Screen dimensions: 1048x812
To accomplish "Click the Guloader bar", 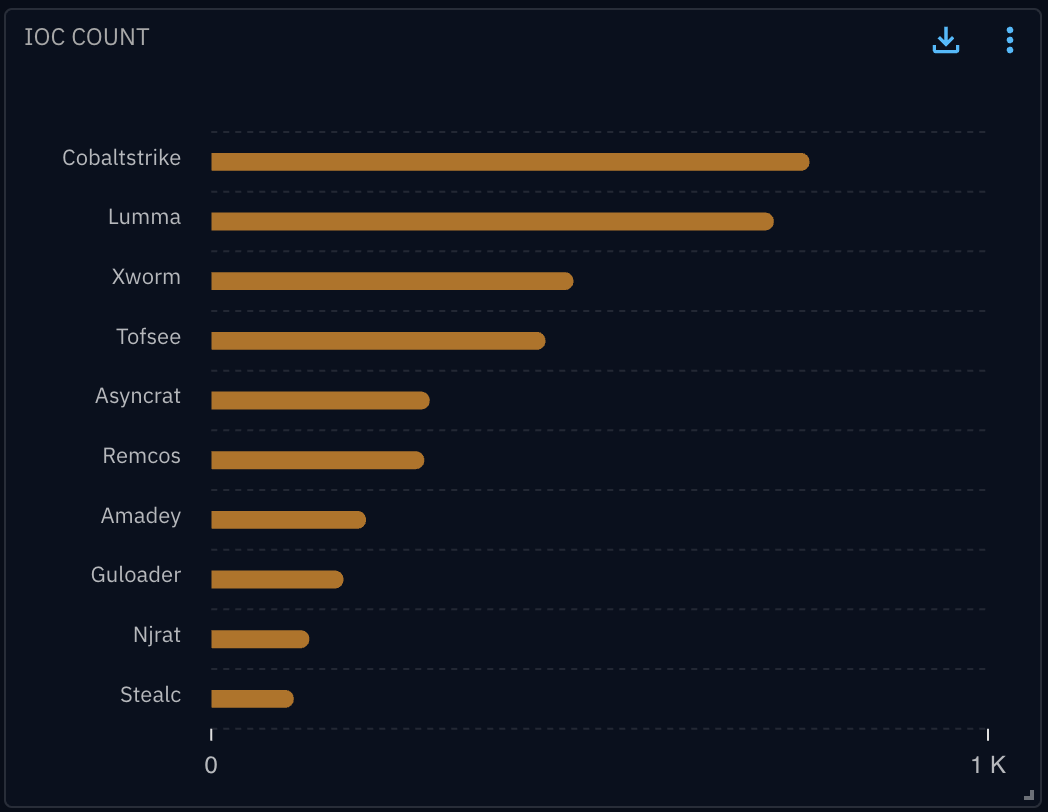I will click(x=277, y=579).
